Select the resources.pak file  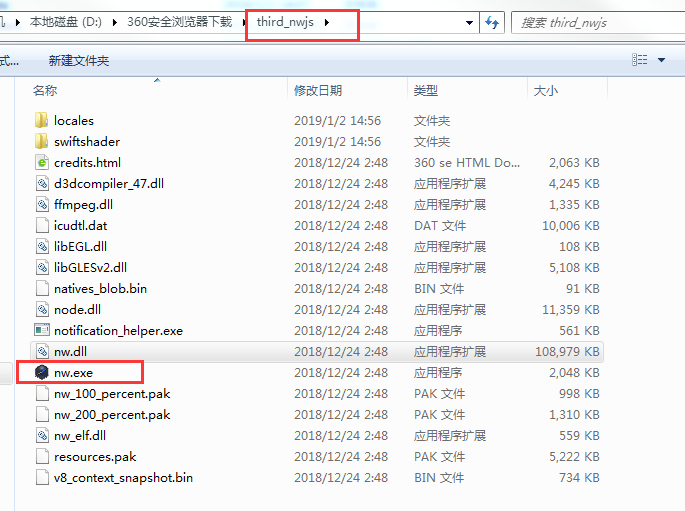95,456
